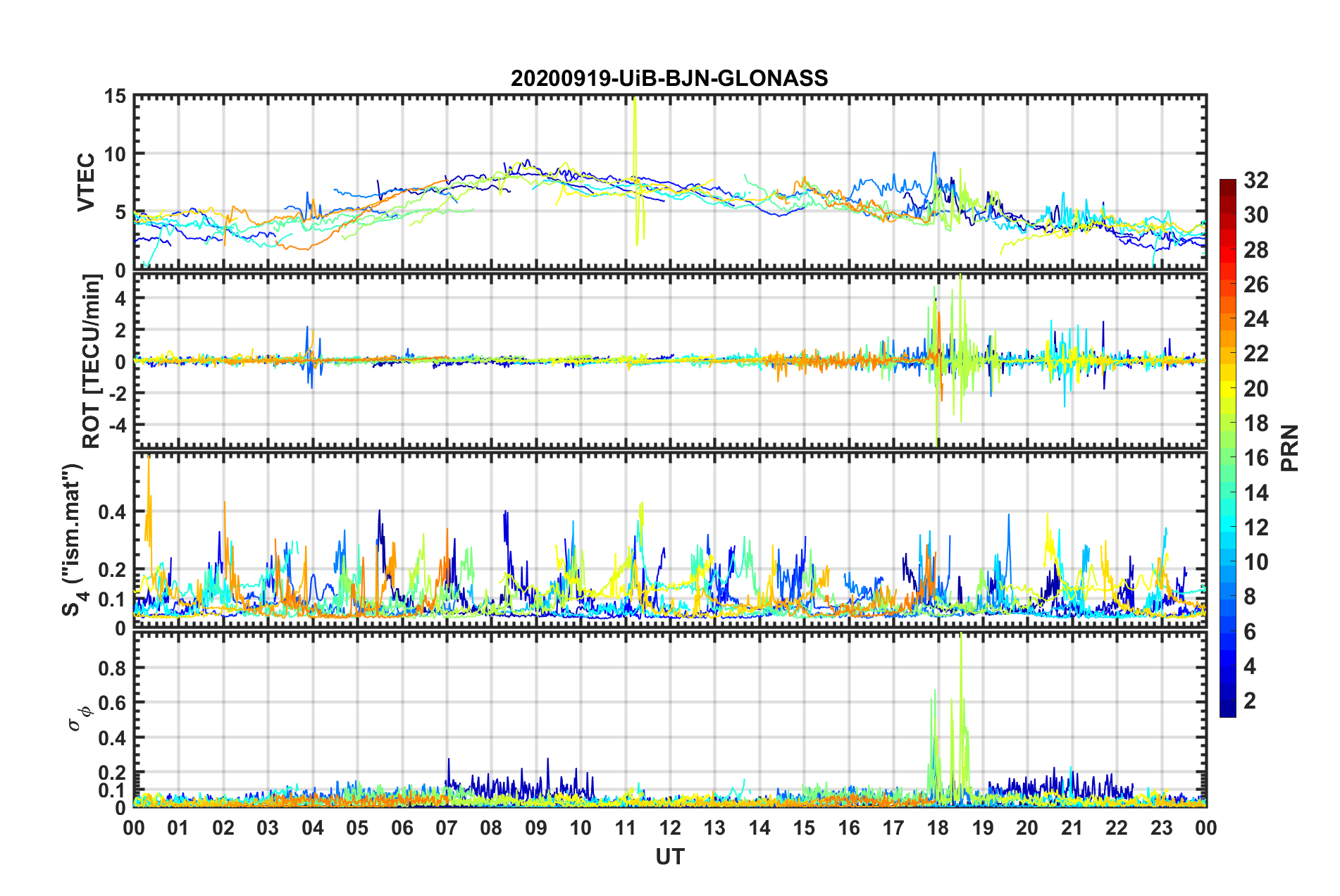Click x-axis tick label 09
The image size is (1340, 896).
click(x=536, y=828)
